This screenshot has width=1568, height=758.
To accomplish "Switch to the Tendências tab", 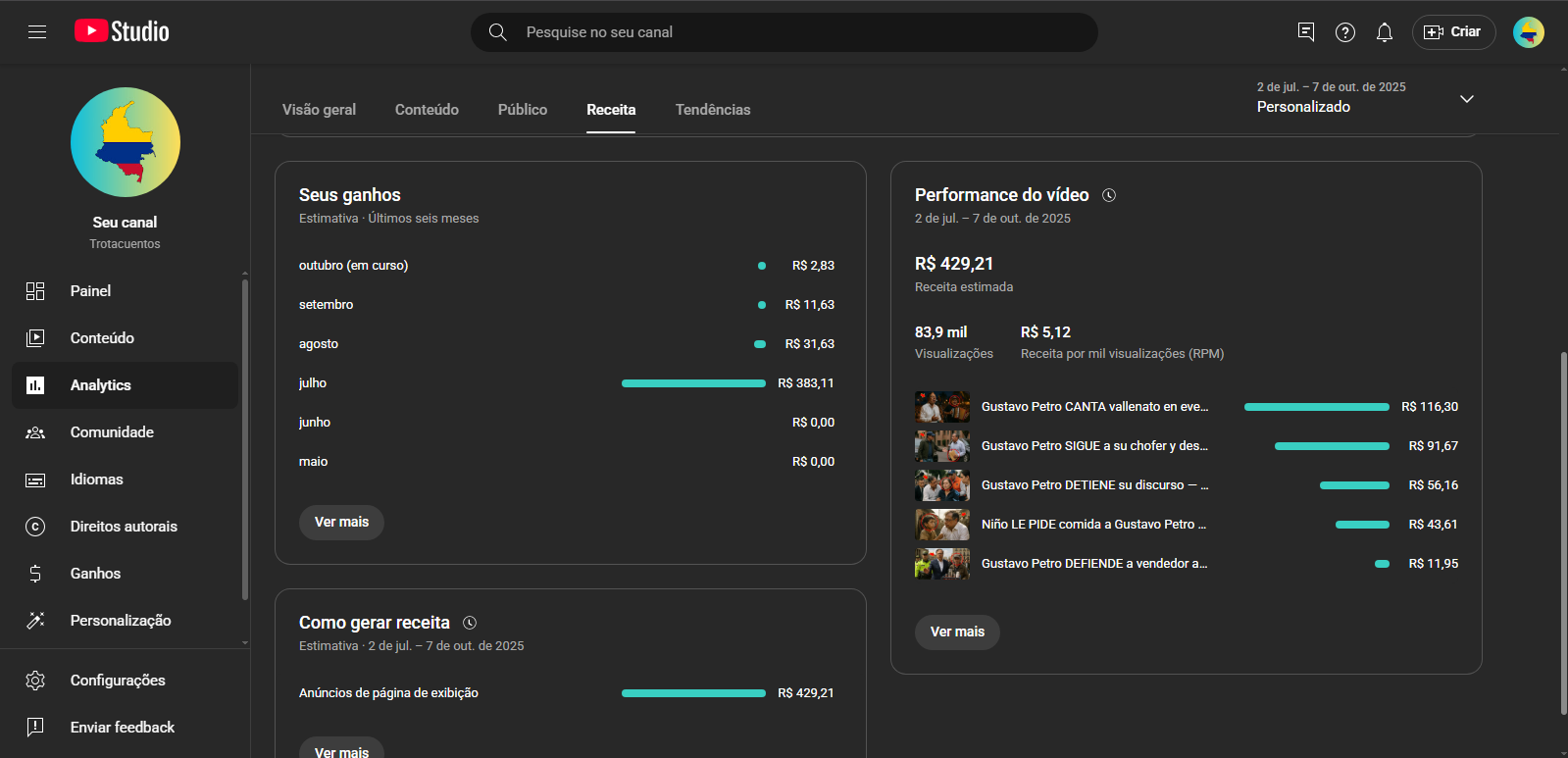I will click(712, 110).
